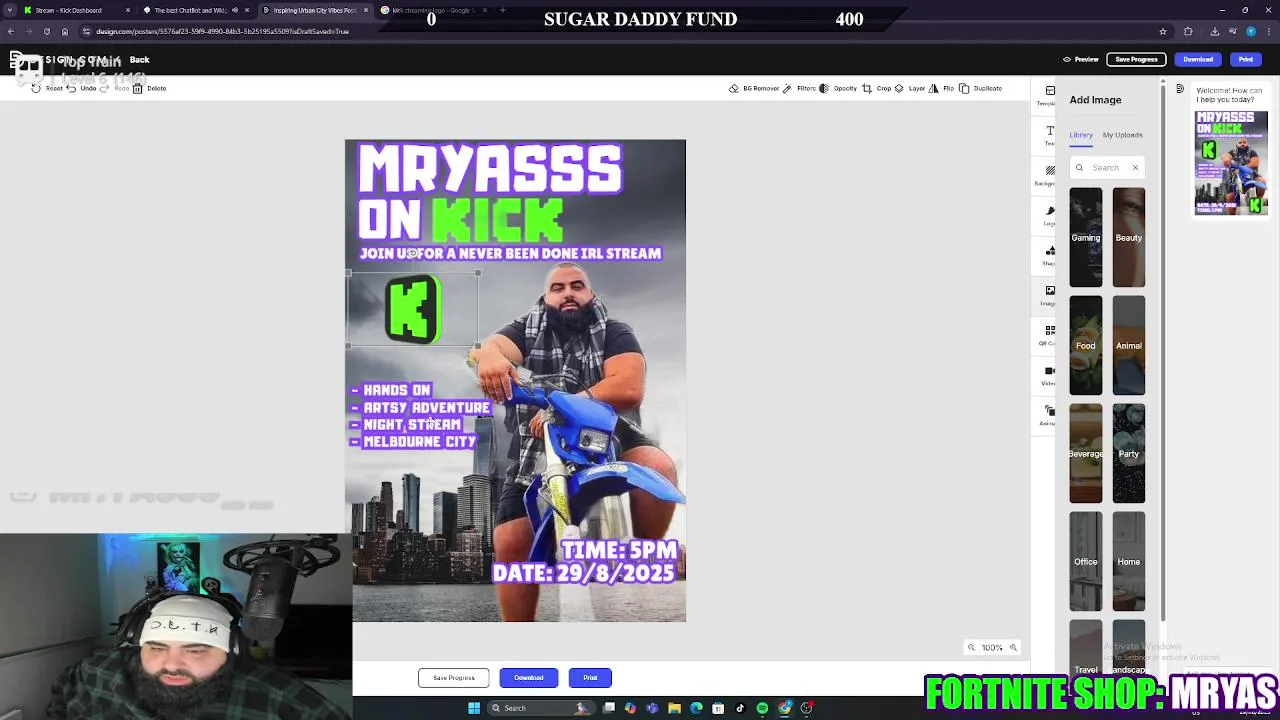Open browser extensions menu
This screenshot has width=1280, height=720.
[x=1188, y=31]
